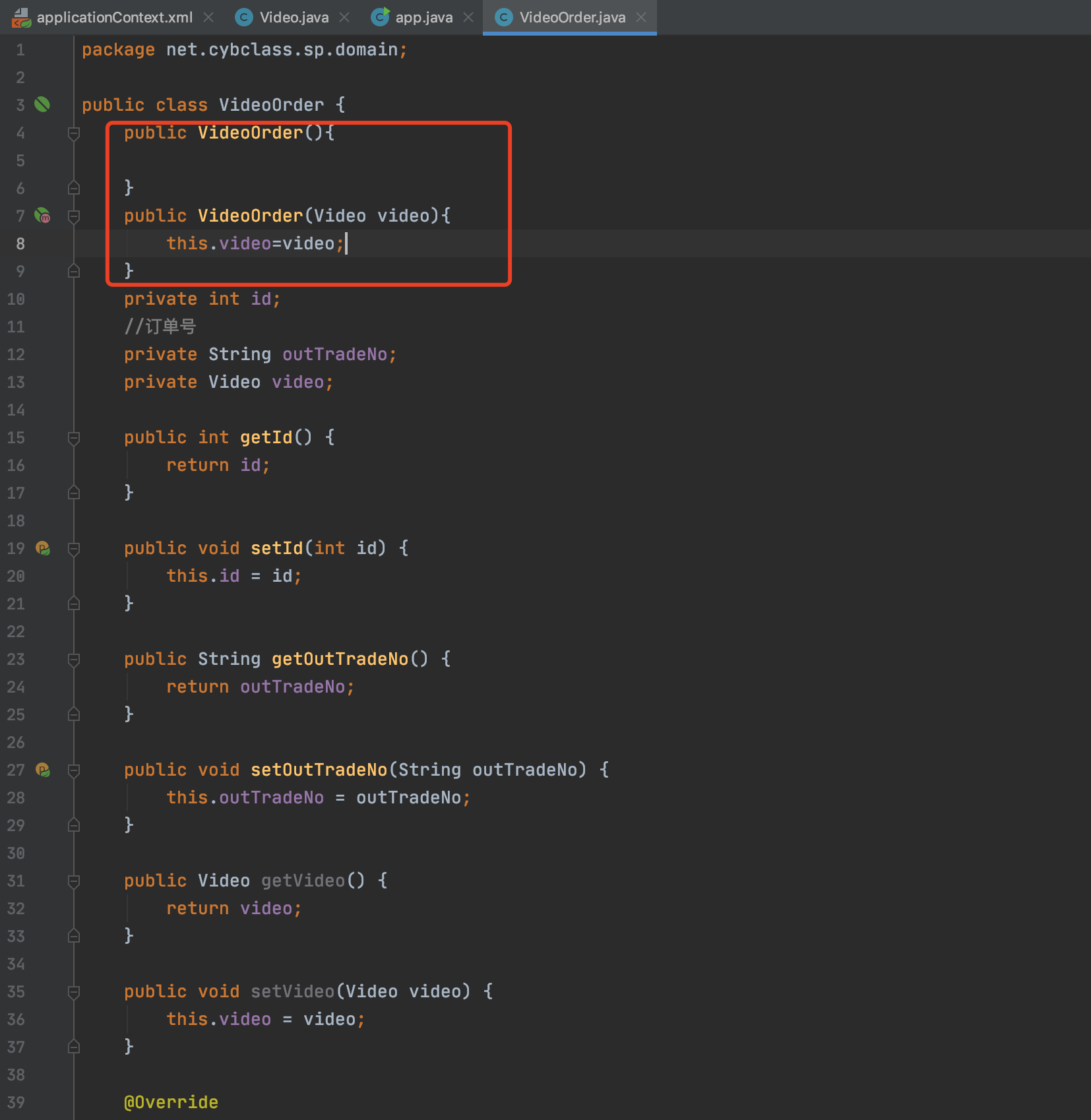
Task: Click the VideoOrder.java class icon in tab
Action: [x=503, y=18]
